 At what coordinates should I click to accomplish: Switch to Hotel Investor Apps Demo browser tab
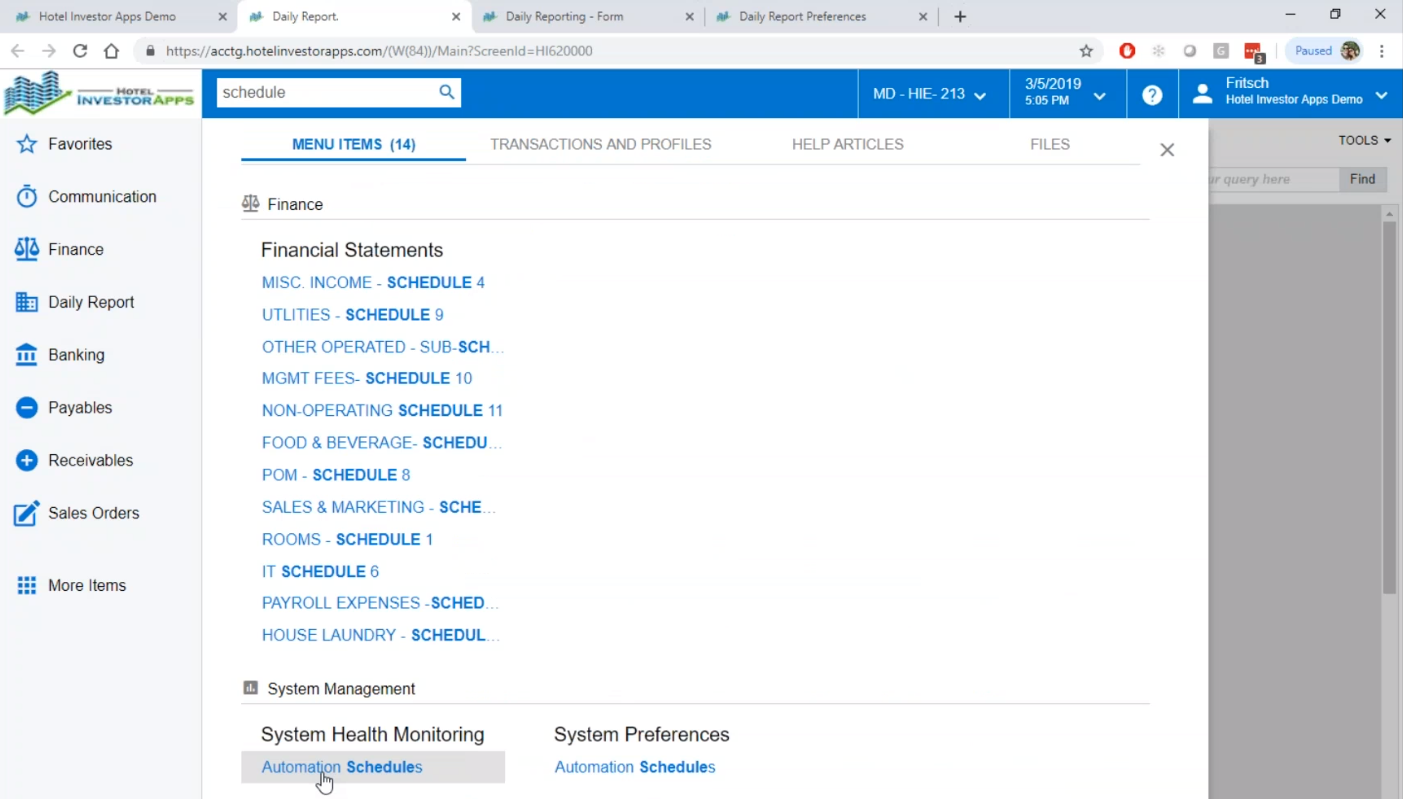(x=107, y=17)
